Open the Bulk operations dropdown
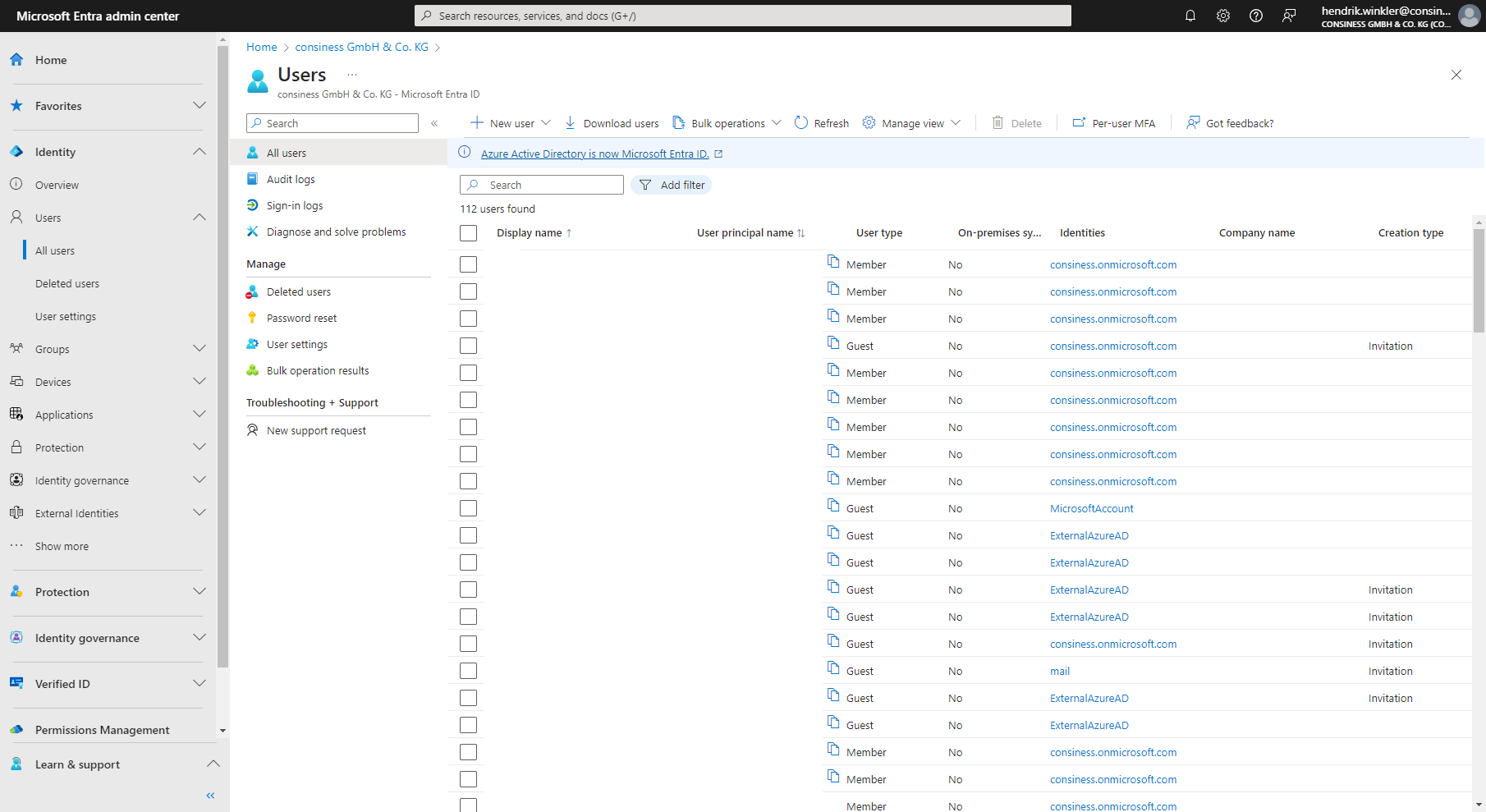This screenshot has height=812, width=1486. point(727,123)
